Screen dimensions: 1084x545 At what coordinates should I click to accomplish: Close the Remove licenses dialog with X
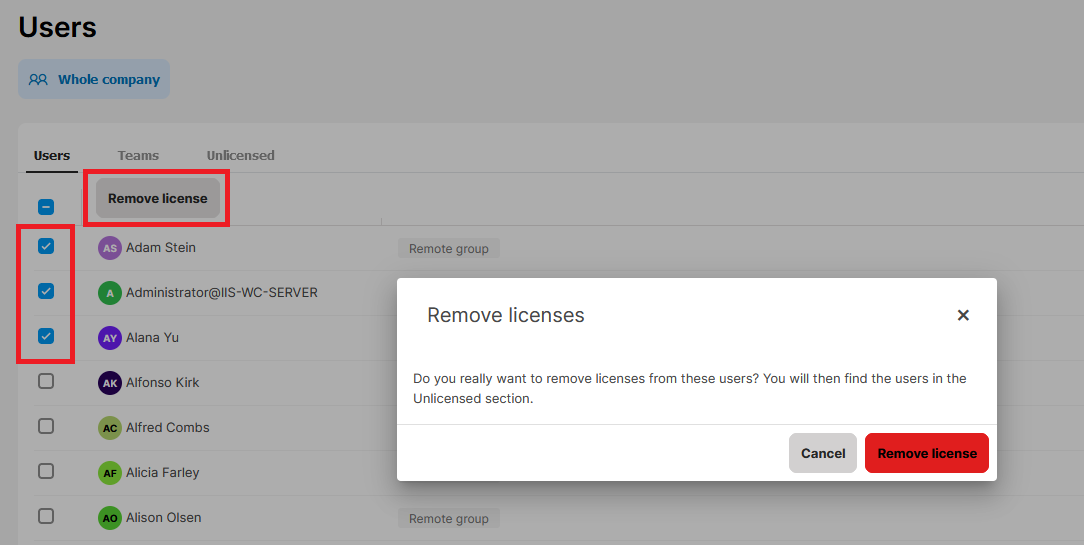click(963, 315)
